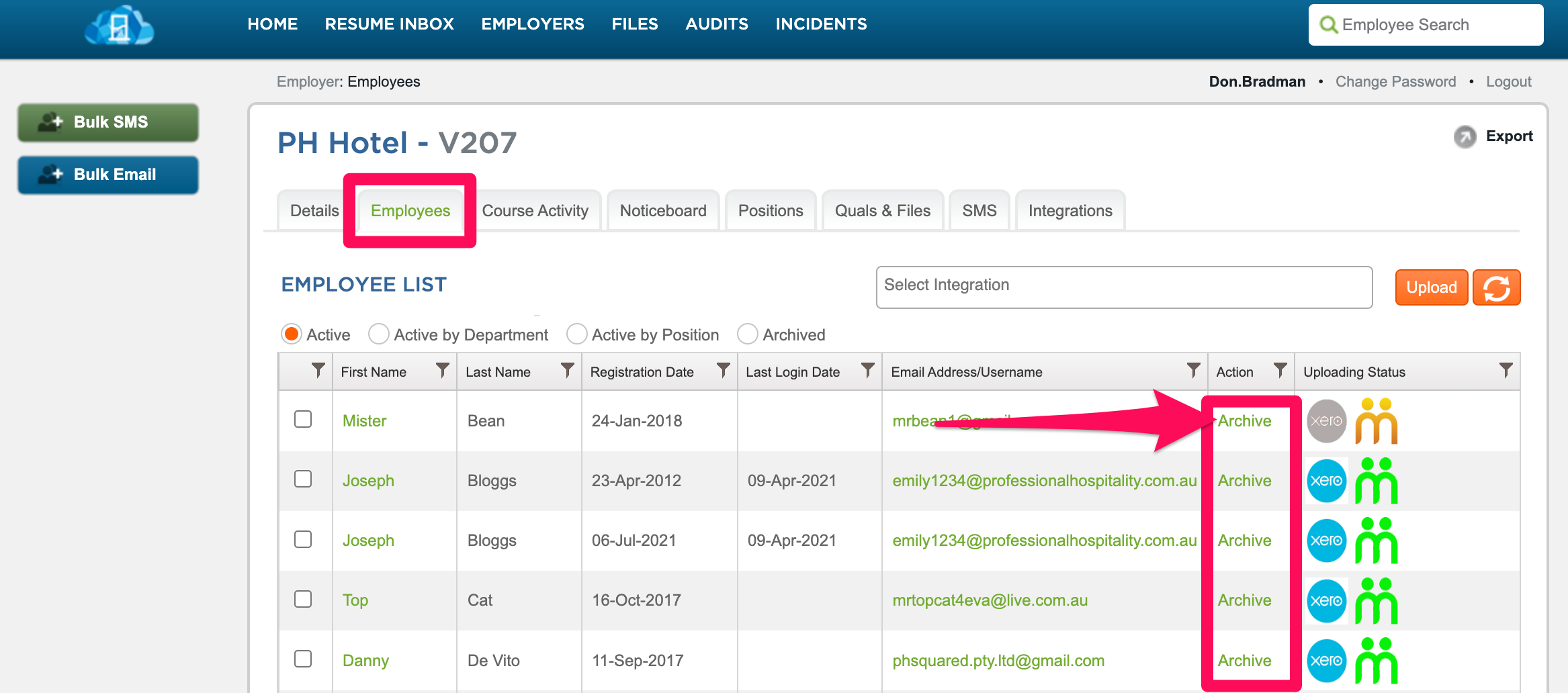Open the Action column filter

tap(1280, 371)
